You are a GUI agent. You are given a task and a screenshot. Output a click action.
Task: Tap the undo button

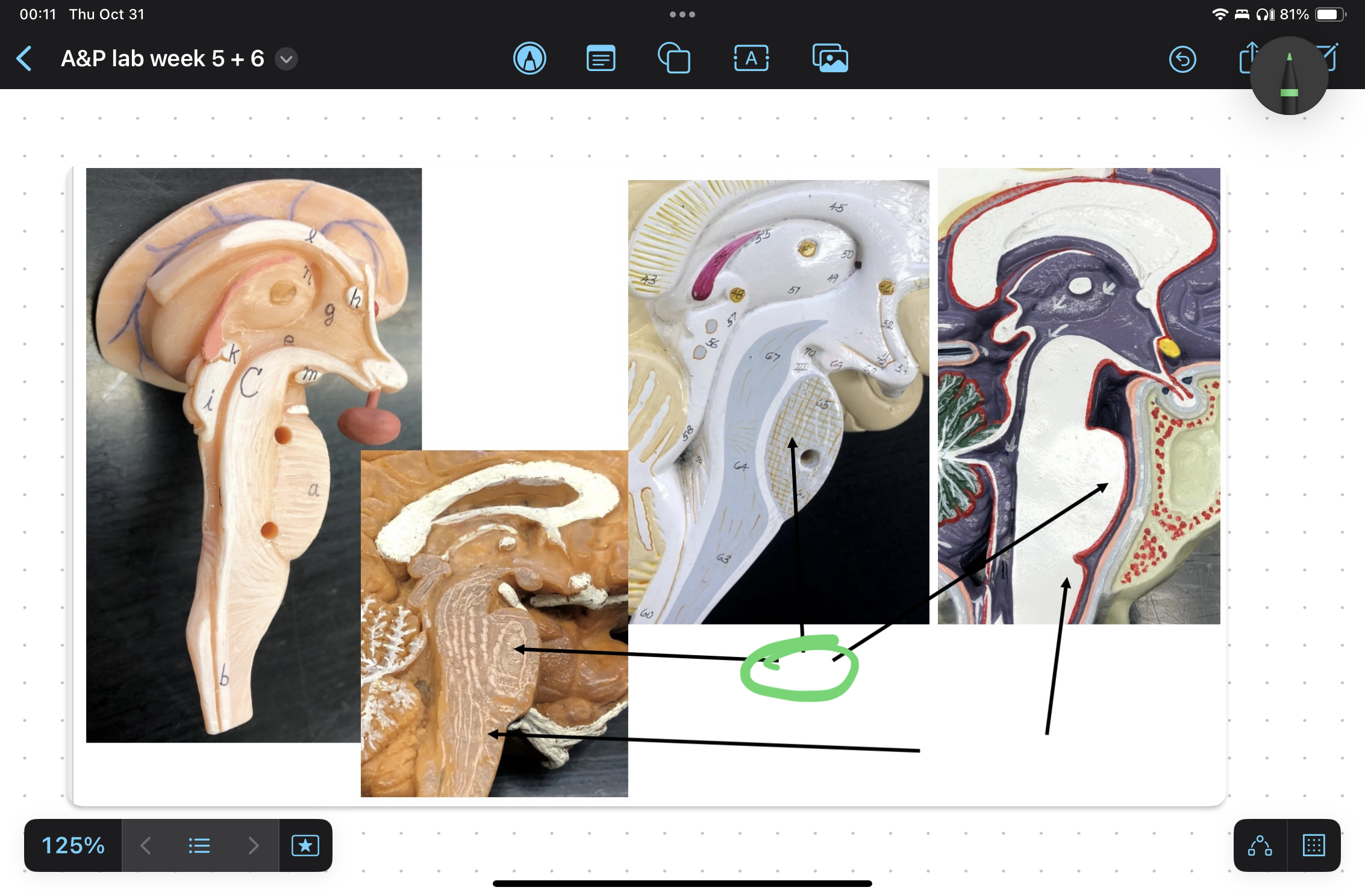1182,59
